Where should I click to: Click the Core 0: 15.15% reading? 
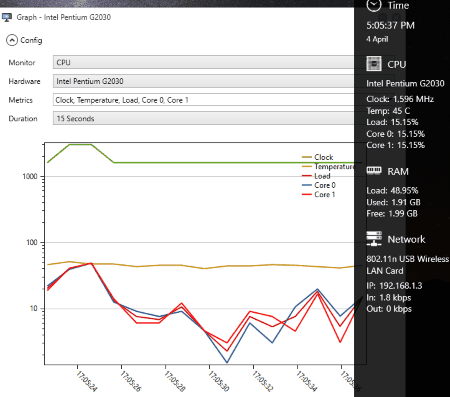click(x=396, y=134)
